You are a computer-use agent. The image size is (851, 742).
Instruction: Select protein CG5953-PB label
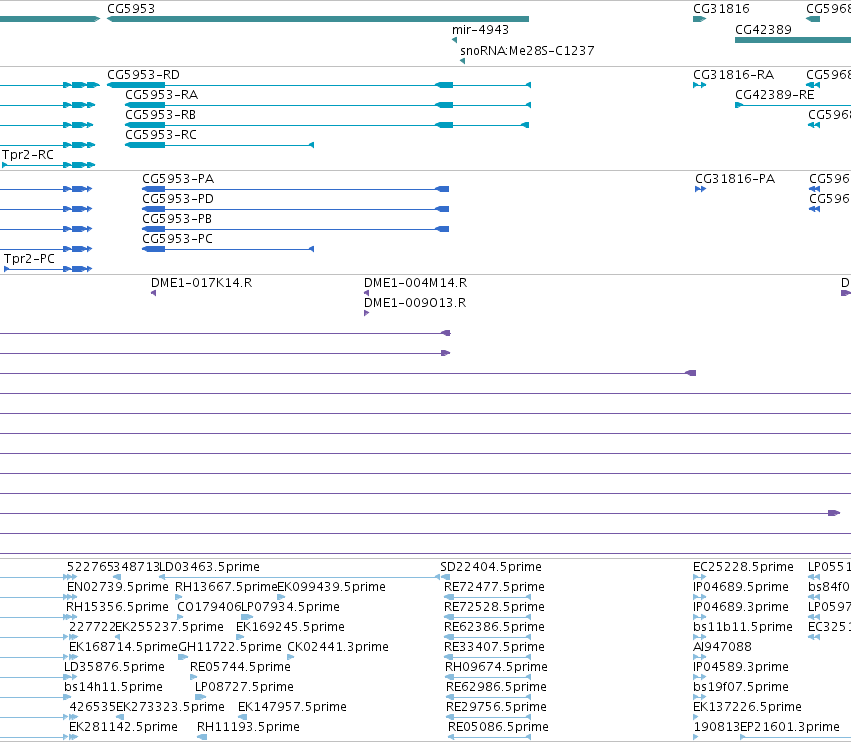177,219
